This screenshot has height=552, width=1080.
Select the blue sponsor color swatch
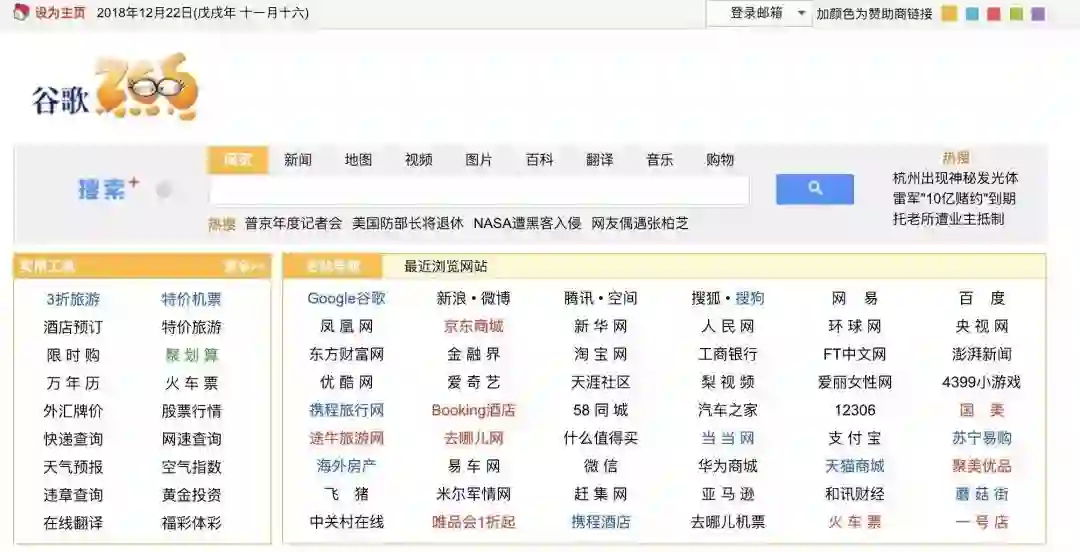(x=972, y=13)
